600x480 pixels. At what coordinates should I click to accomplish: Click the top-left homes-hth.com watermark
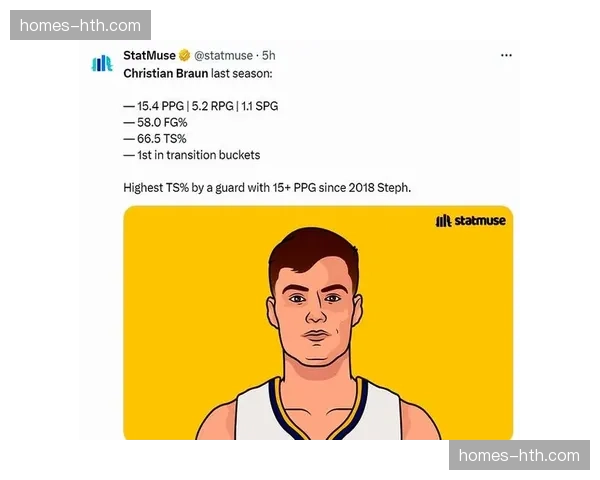pos(80,25)
